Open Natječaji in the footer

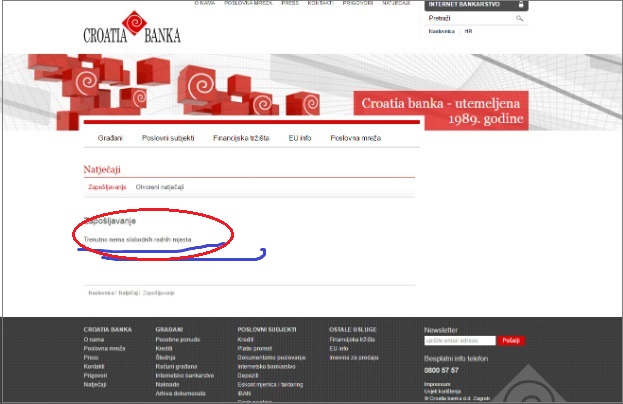point(95,385)
